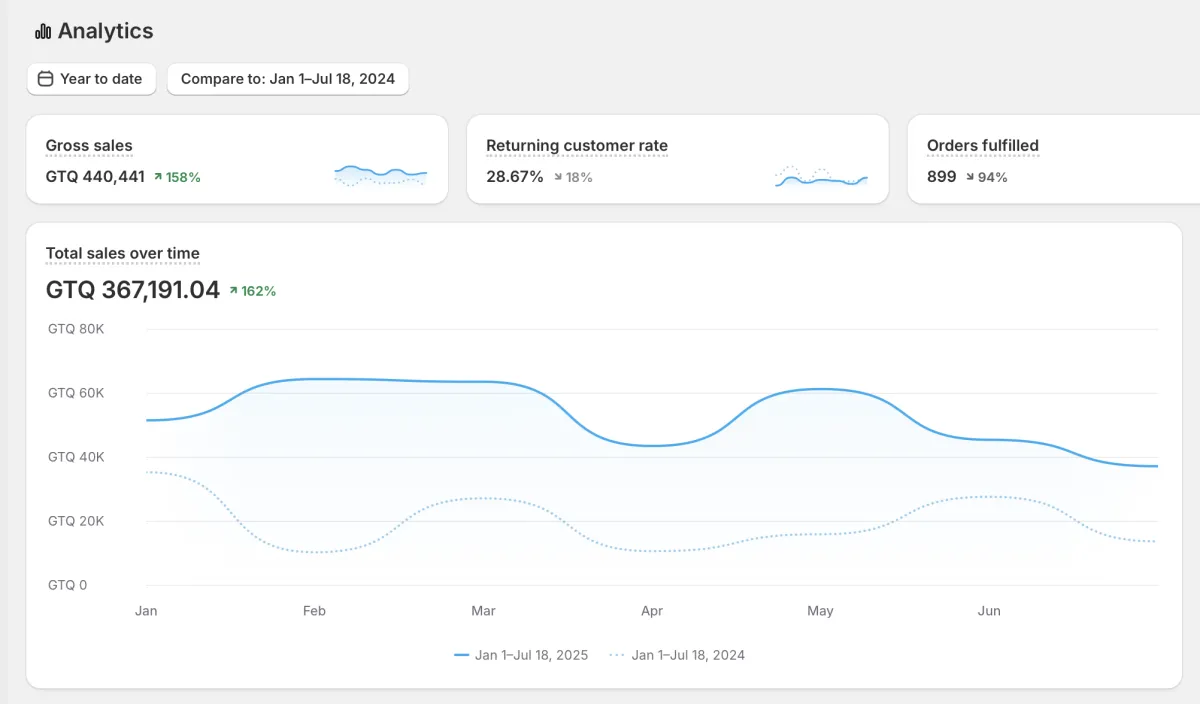Screen dimensions: 1200x704
Task: Open the Gross sales report link
Action: 89,146
